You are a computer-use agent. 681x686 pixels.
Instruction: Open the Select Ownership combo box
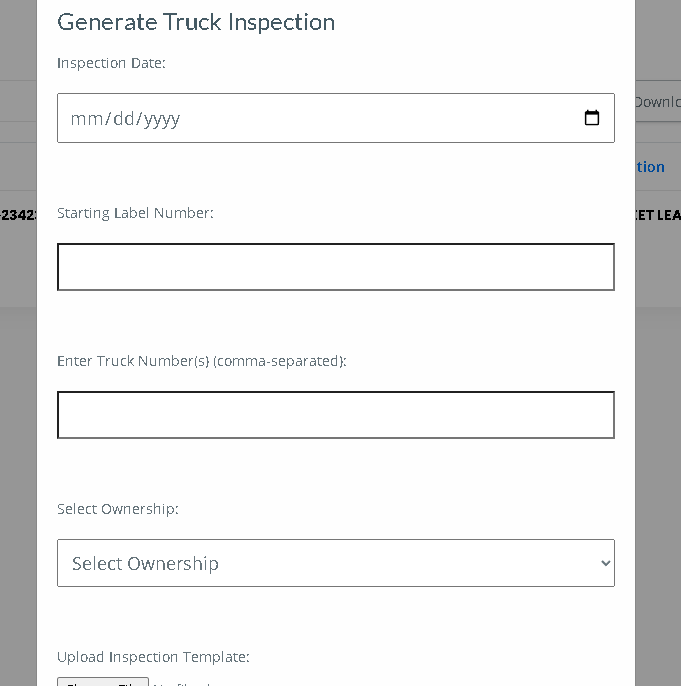click(x=336, y=563)
